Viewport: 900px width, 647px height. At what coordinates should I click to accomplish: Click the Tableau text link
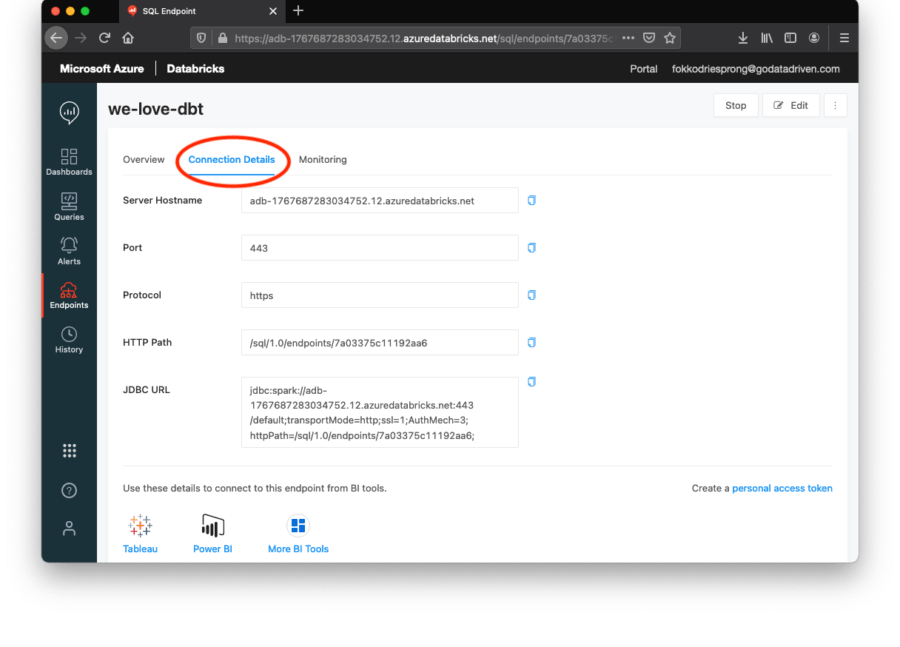click(x=140, y=549)
